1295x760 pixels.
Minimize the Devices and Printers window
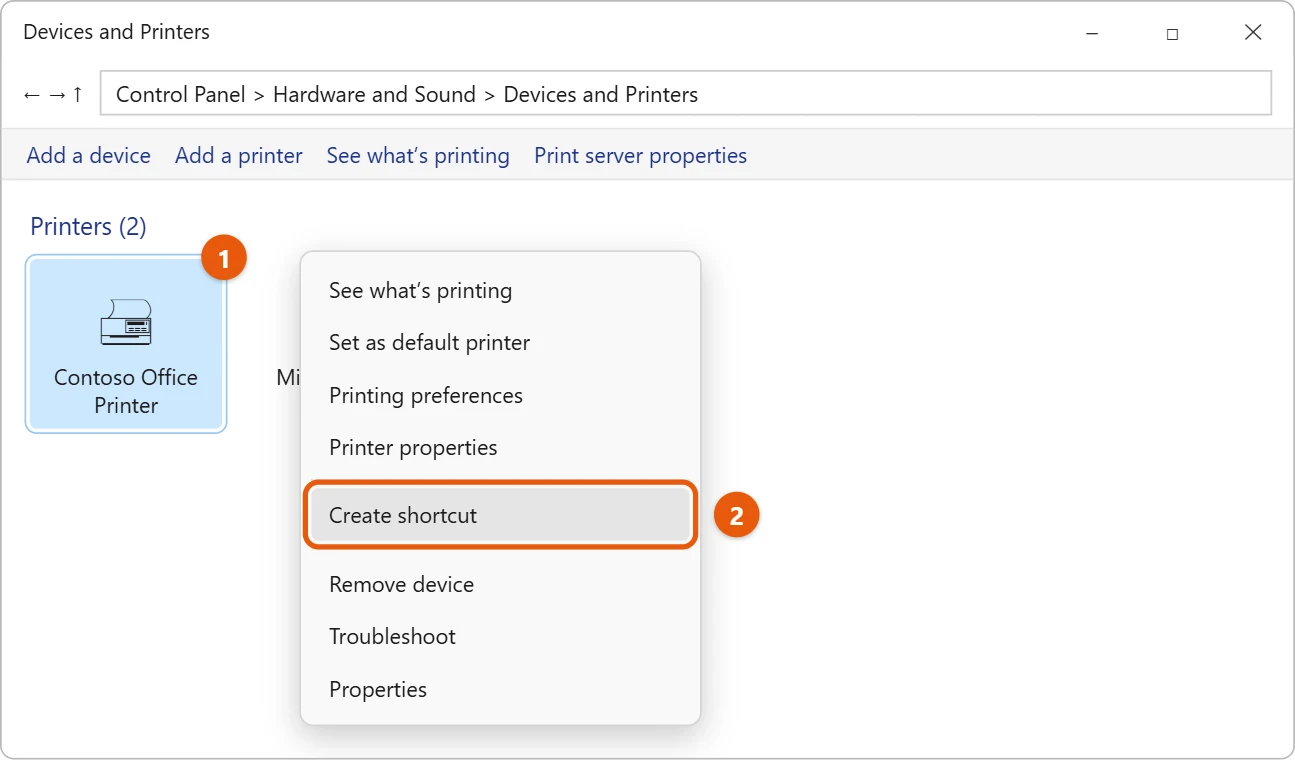(x=1091, y=33)
